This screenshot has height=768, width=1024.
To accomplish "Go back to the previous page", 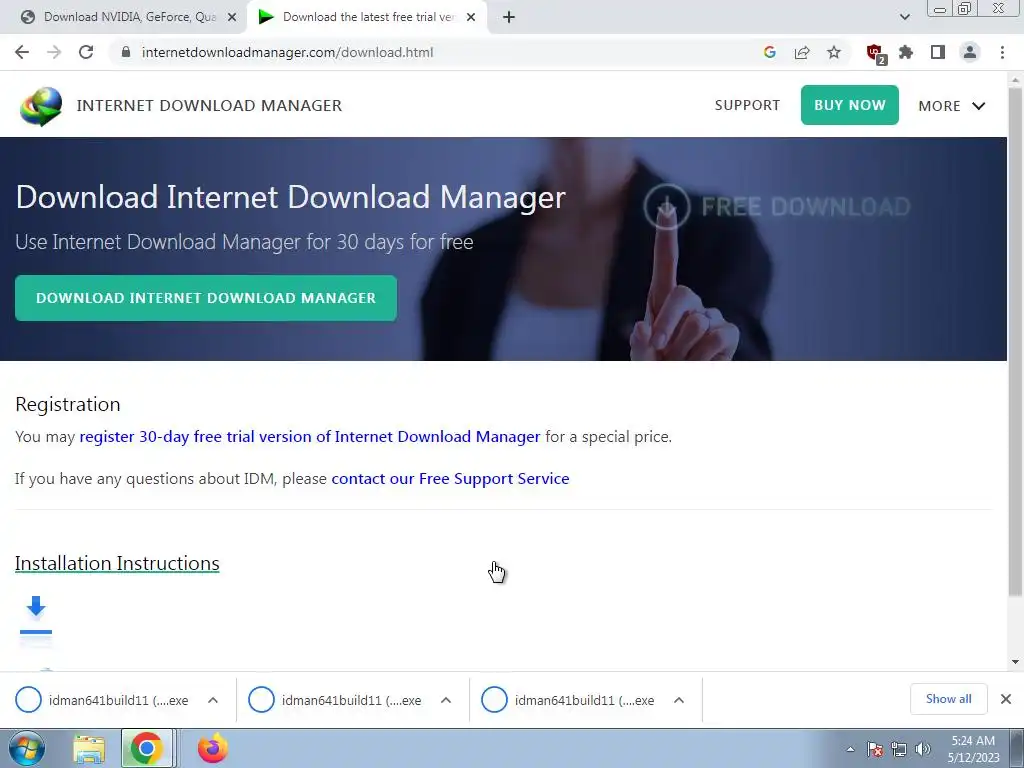I will 22,52.
